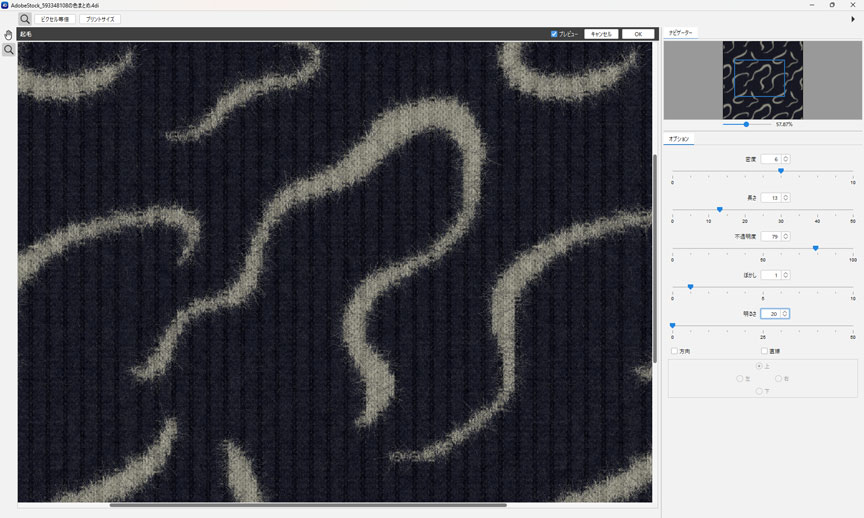The image size is (864, 518).
Task: Click the プリントサイズ button
Action: point(100,19)
